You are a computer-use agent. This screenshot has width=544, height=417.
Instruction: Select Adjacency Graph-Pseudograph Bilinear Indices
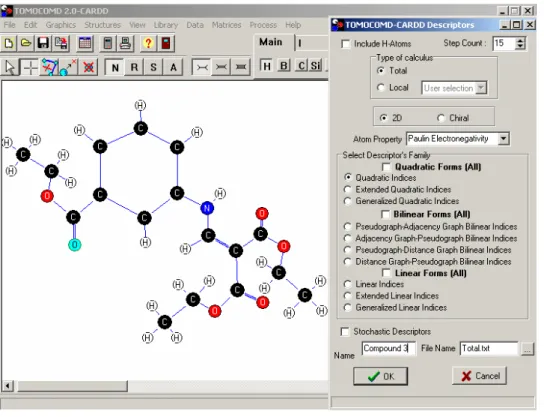348,238
